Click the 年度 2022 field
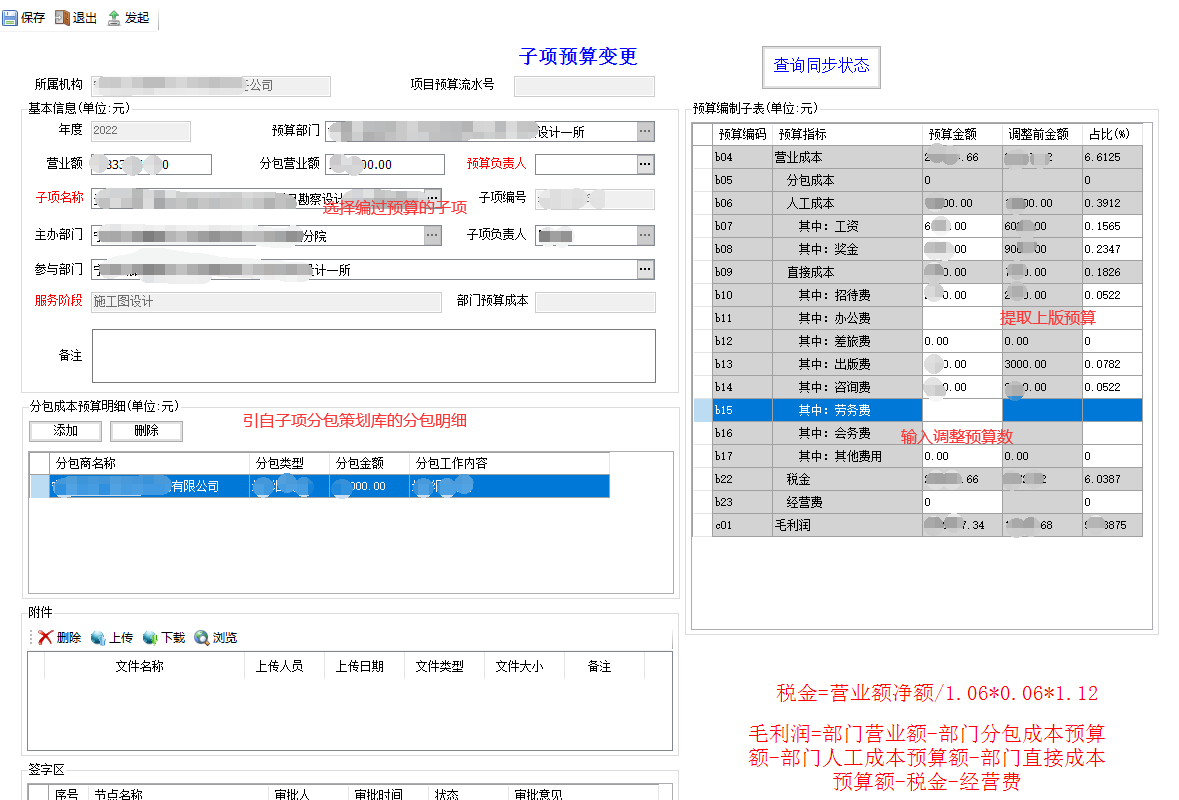 pos(141,131)
